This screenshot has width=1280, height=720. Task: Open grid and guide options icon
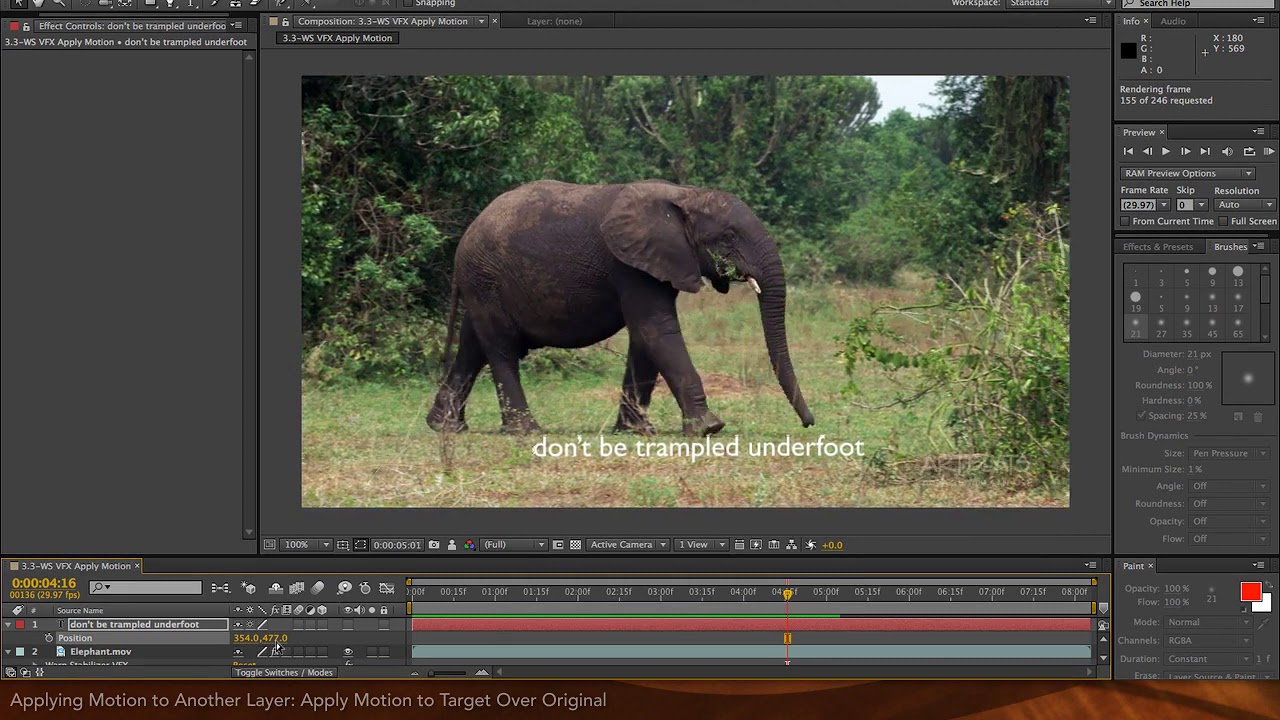[x=343, y=545]
